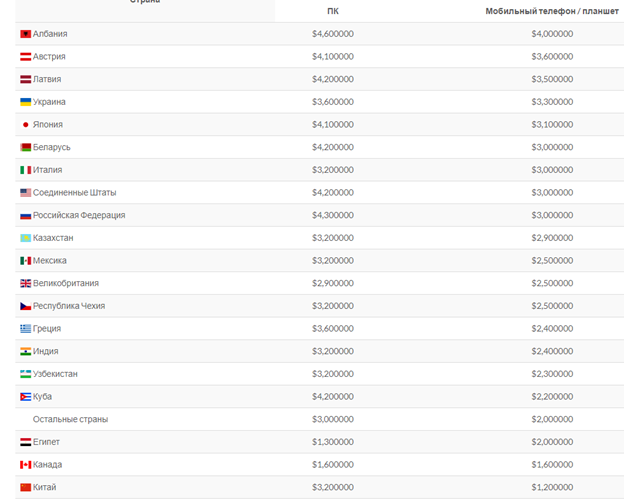
Task: Select the Республика Чехия country name
Action: tap(69, 307)
